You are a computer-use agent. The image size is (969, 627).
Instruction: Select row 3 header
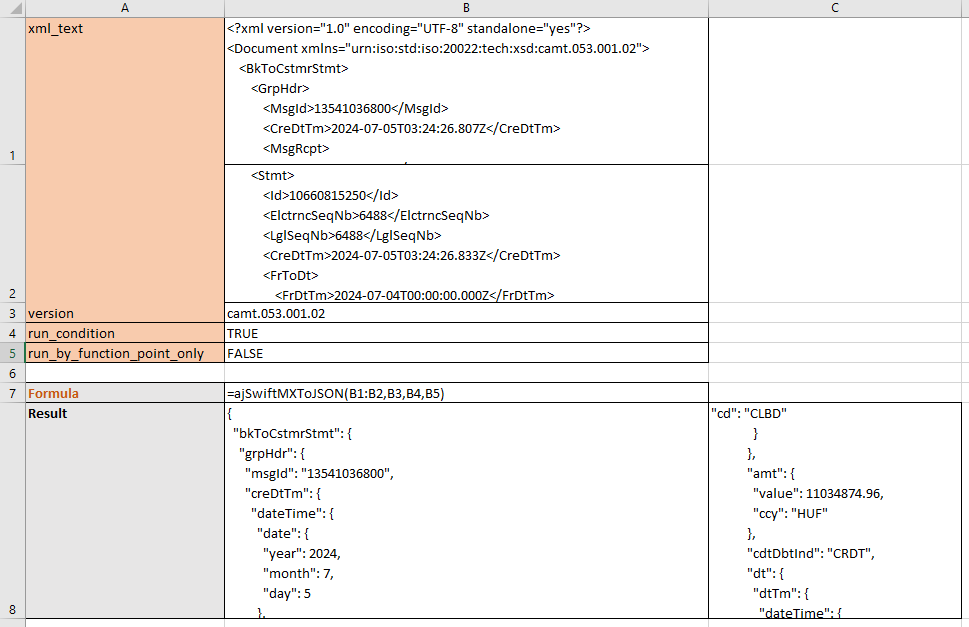[11, 313]
